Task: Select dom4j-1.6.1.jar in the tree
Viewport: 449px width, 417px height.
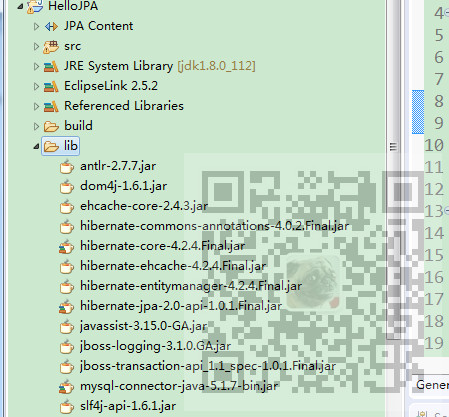Action: click(123, 186)
